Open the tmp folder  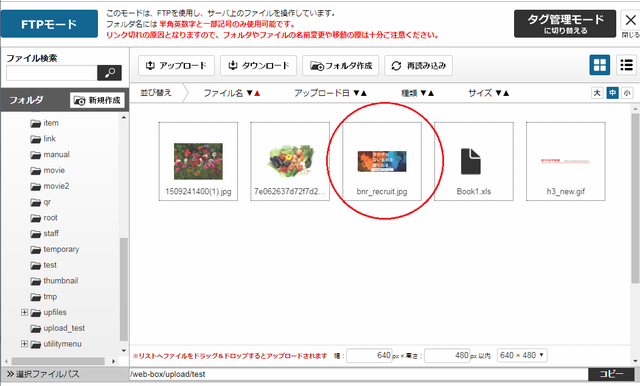pos(44,297)
